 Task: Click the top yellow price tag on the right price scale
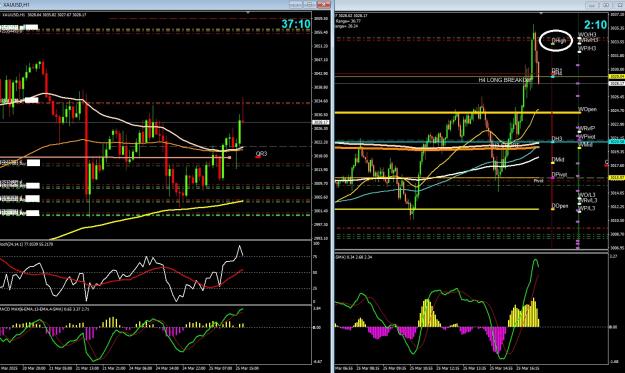click(x=617, y=76)
